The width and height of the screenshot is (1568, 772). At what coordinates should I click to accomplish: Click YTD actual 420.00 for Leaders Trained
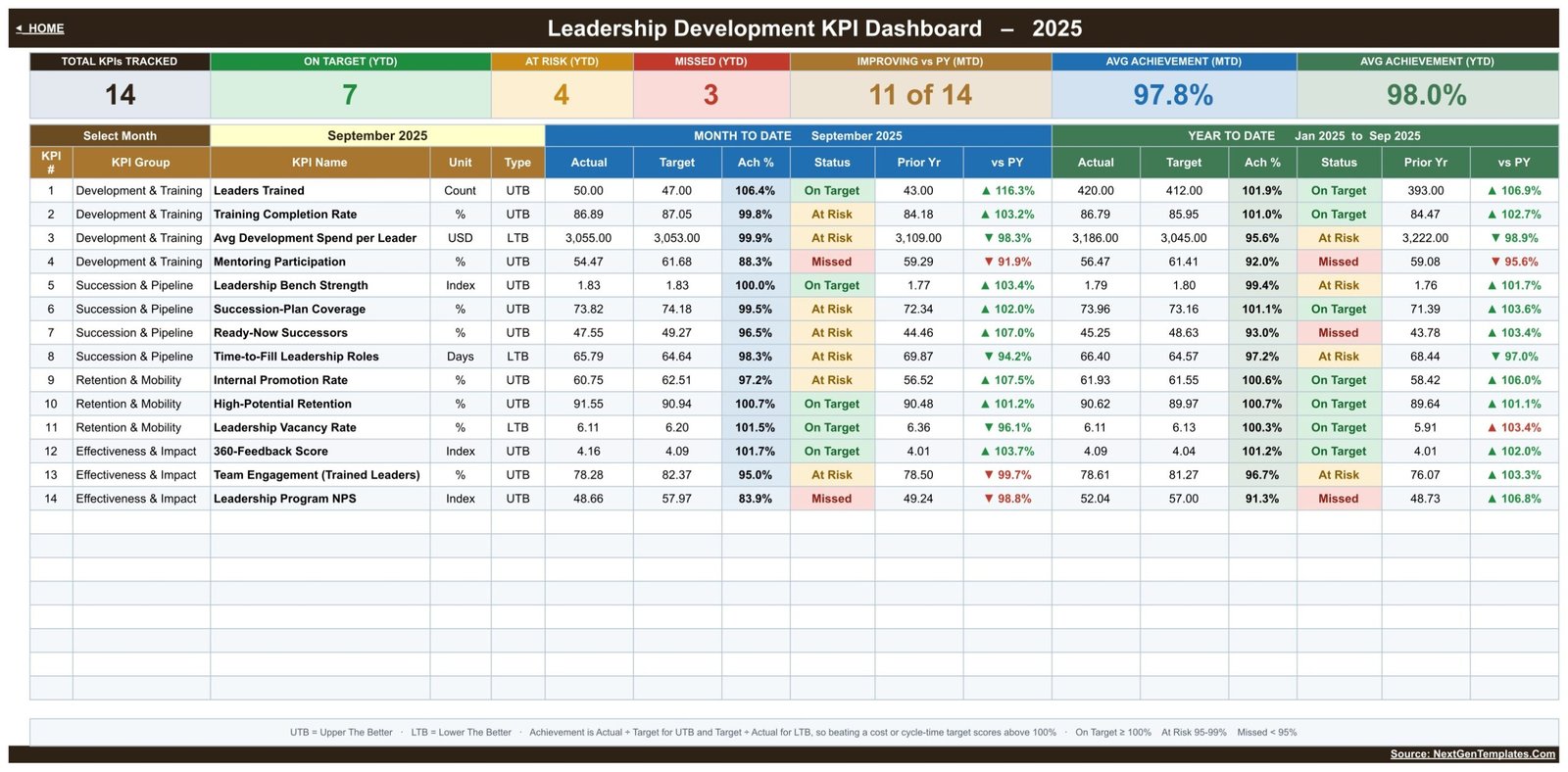tap(1096, 191)
